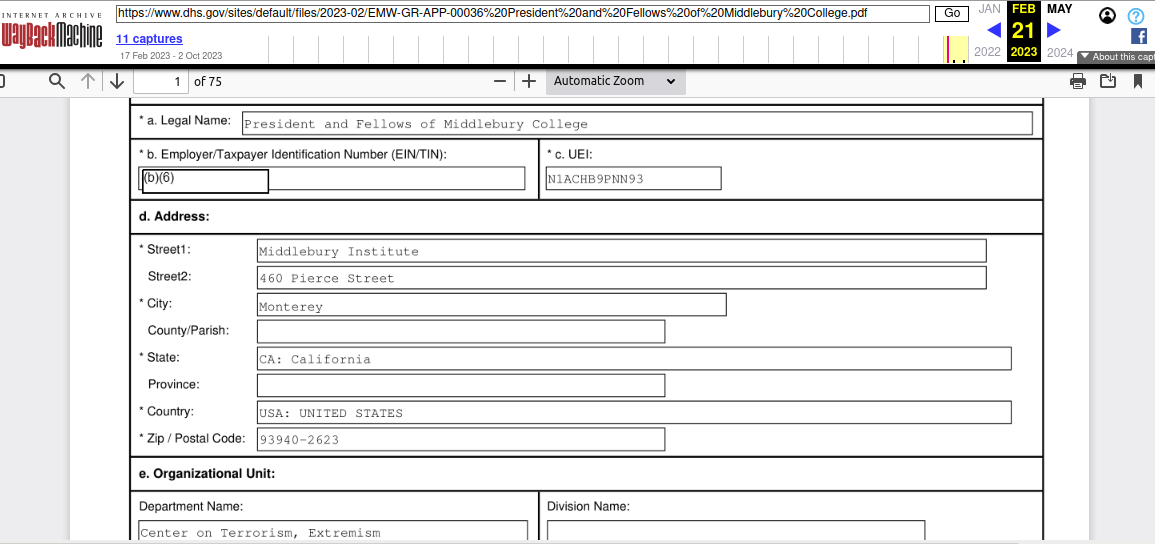Click the Go button
Viewport: 1155px width, 544px height.
pyautogui.click(x=952, y=13)
